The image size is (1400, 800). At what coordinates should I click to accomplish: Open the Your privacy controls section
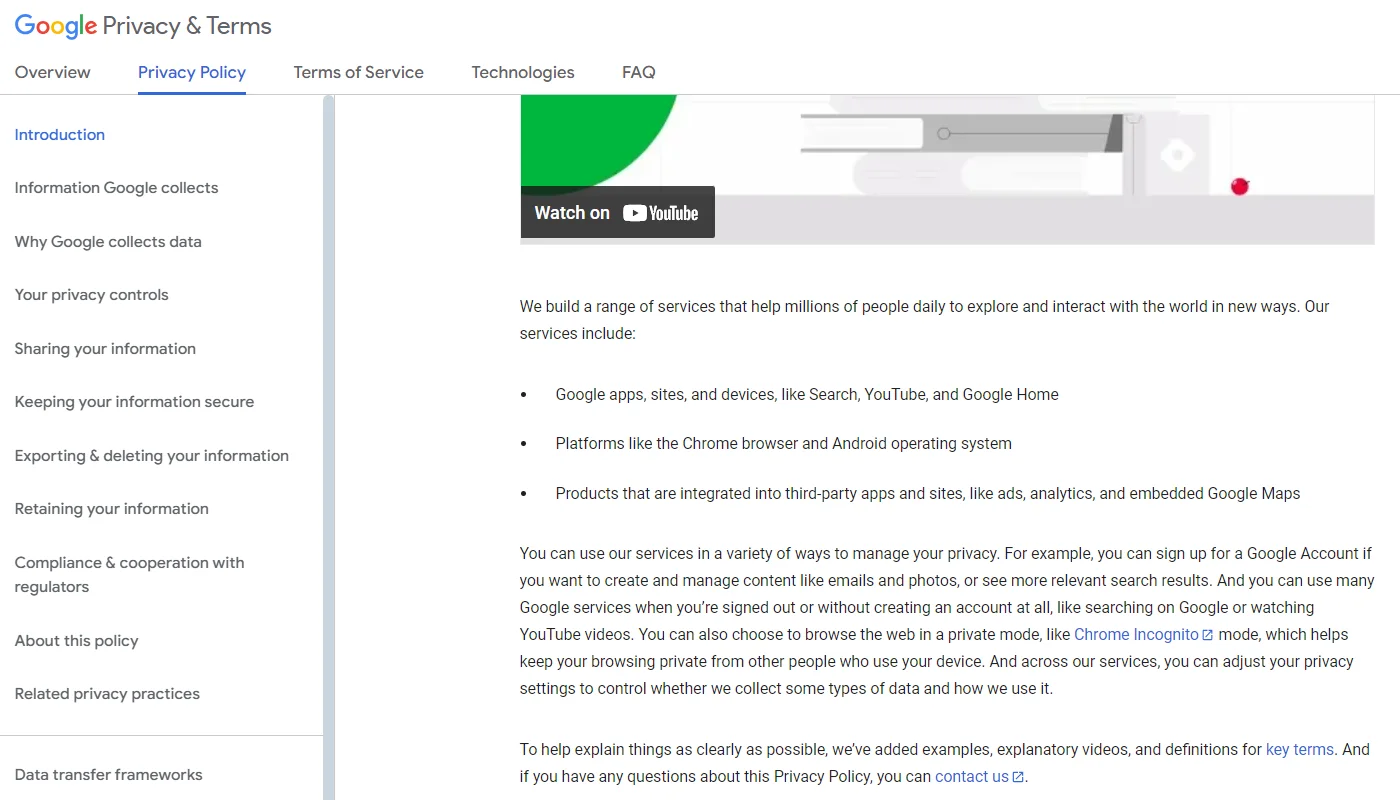(x=91, y=294)
